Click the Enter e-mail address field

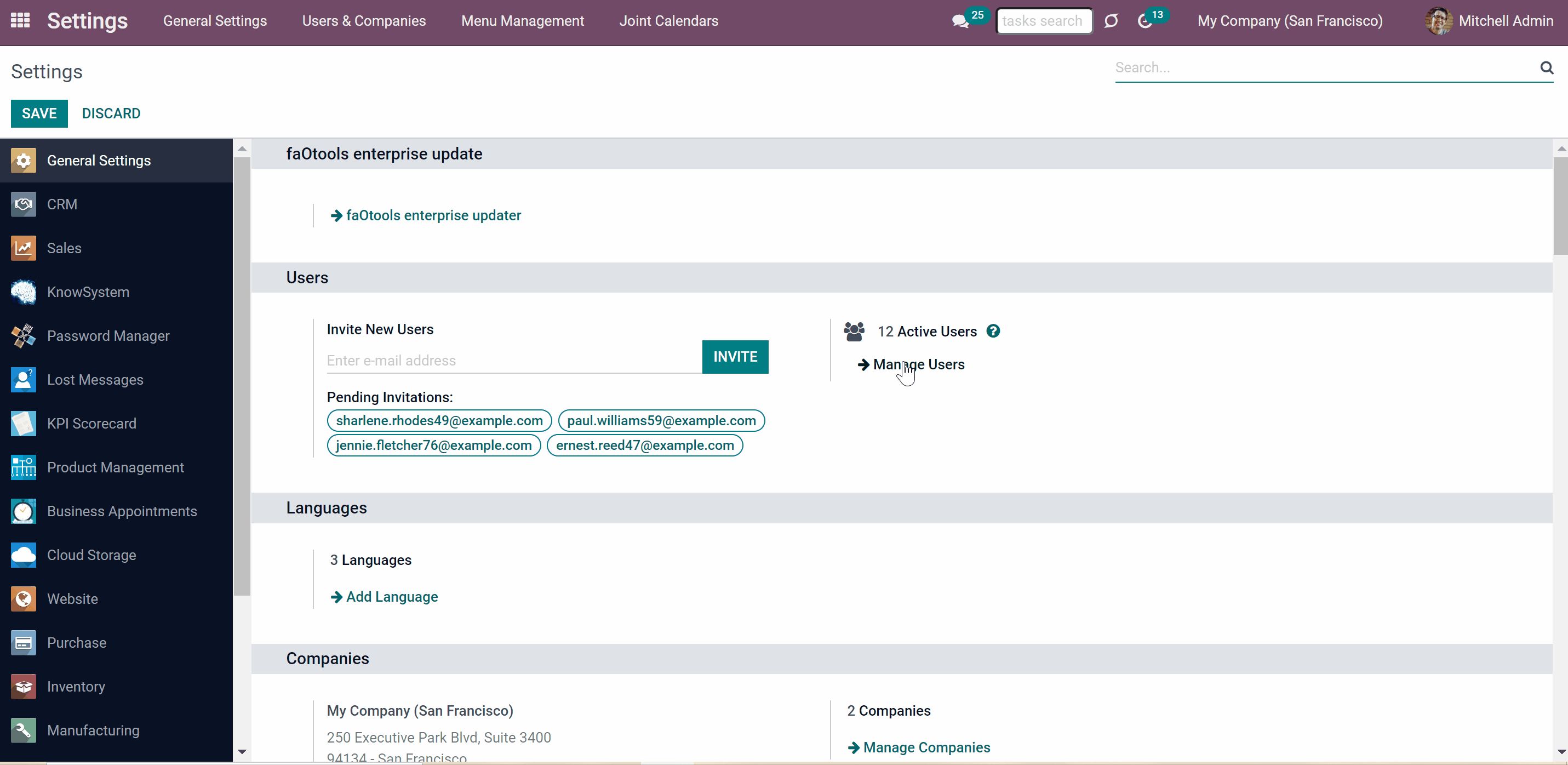pyautogui.click(x=514, y=360)
